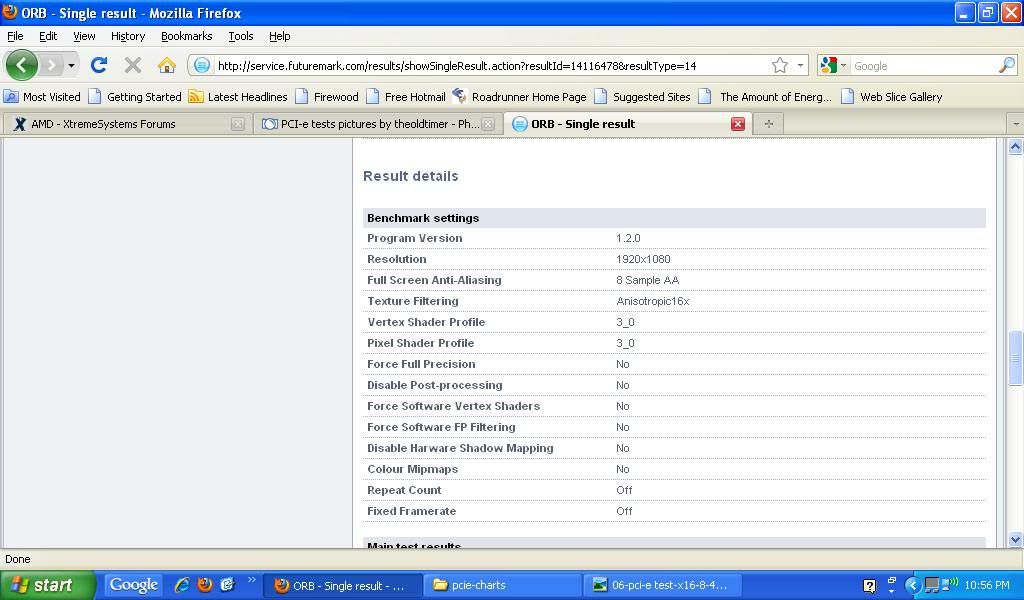Switch to ORB - Single result taskbar button
The height and width of the screenshot is (600, 1024).
pyautogui.click(x=342, y=586)
